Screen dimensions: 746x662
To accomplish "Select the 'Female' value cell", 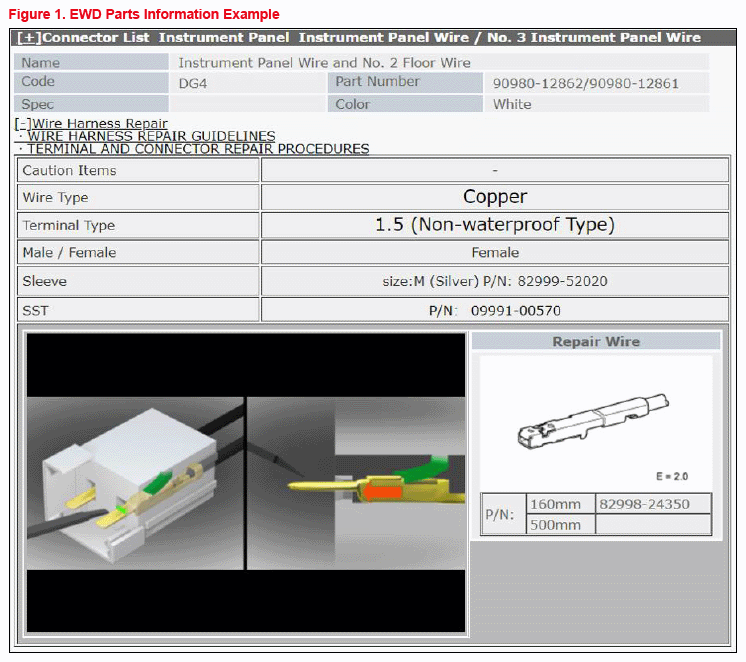I will [x=495, y=252].
